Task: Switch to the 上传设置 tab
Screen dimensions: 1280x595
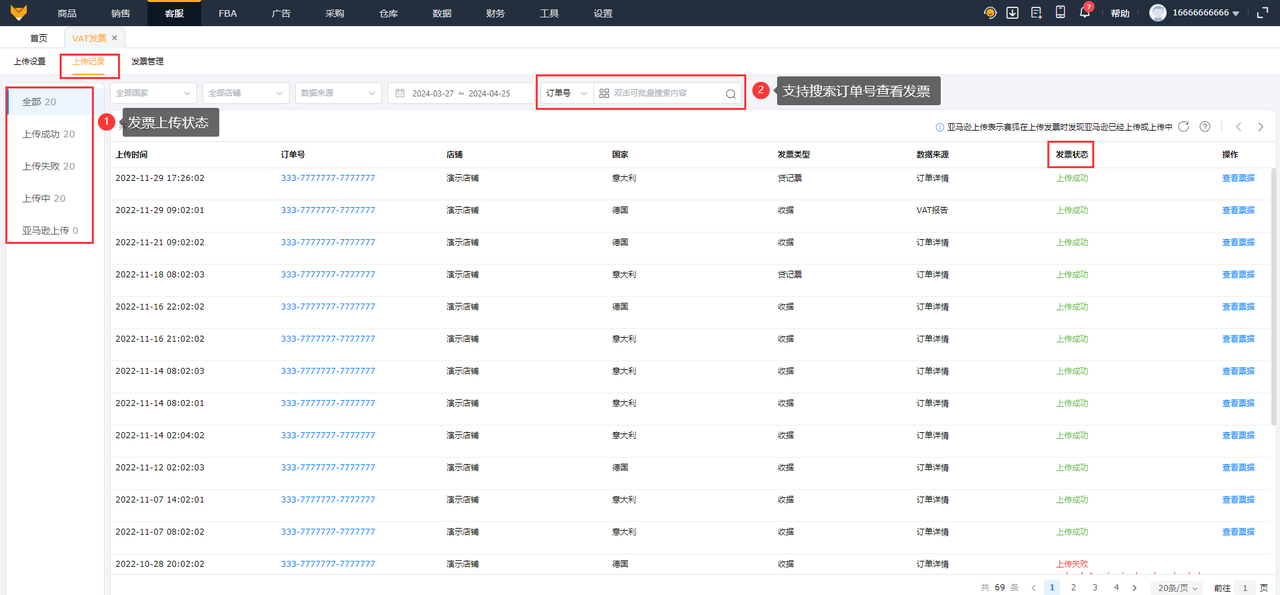Action: click(29, 61)
